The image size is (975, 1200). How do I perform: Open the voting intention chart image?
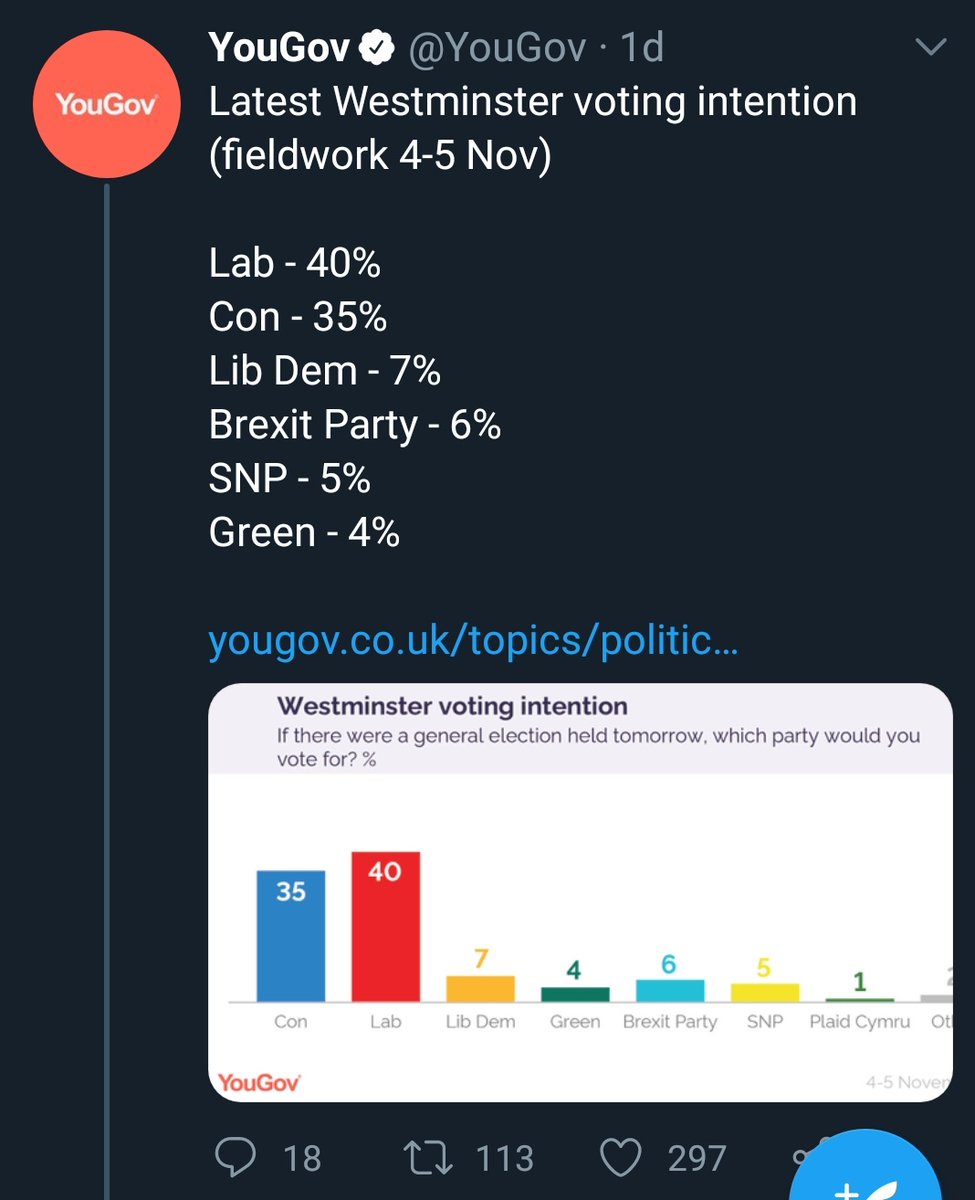(580, 892)
